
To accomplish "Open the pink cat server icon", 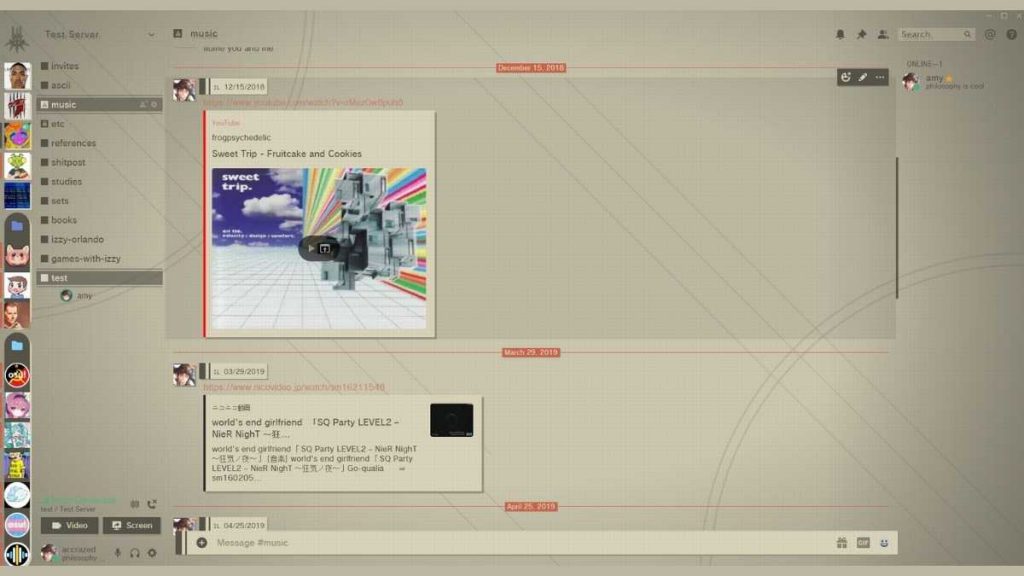I will [17, 255].
